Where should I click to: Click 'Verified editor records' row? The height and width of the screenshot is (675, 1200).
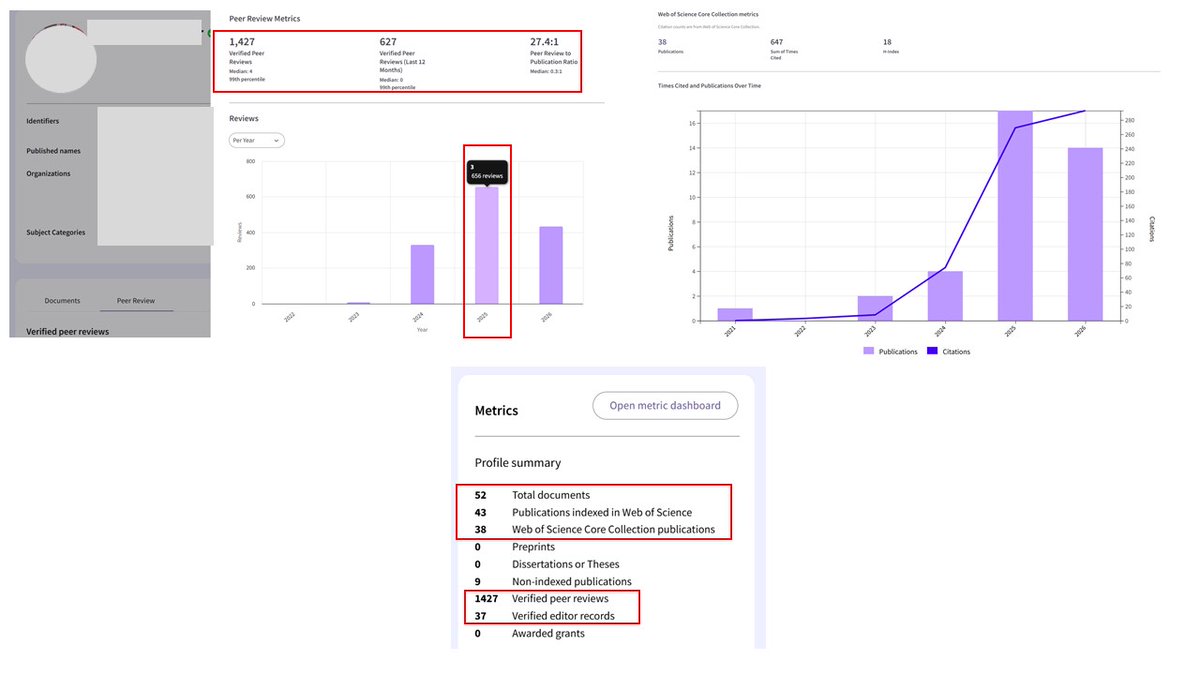tap(544, 616)
